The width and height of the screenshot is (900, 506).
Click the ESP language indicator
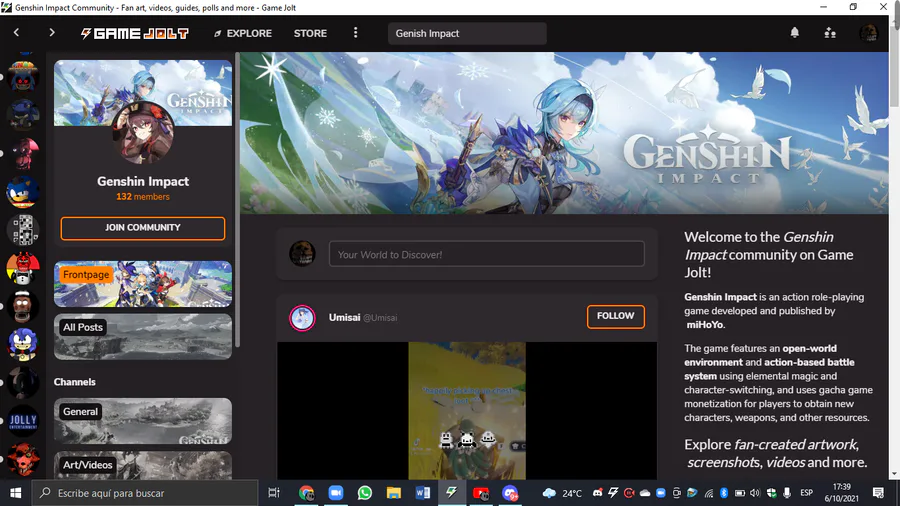click(806, 493)
